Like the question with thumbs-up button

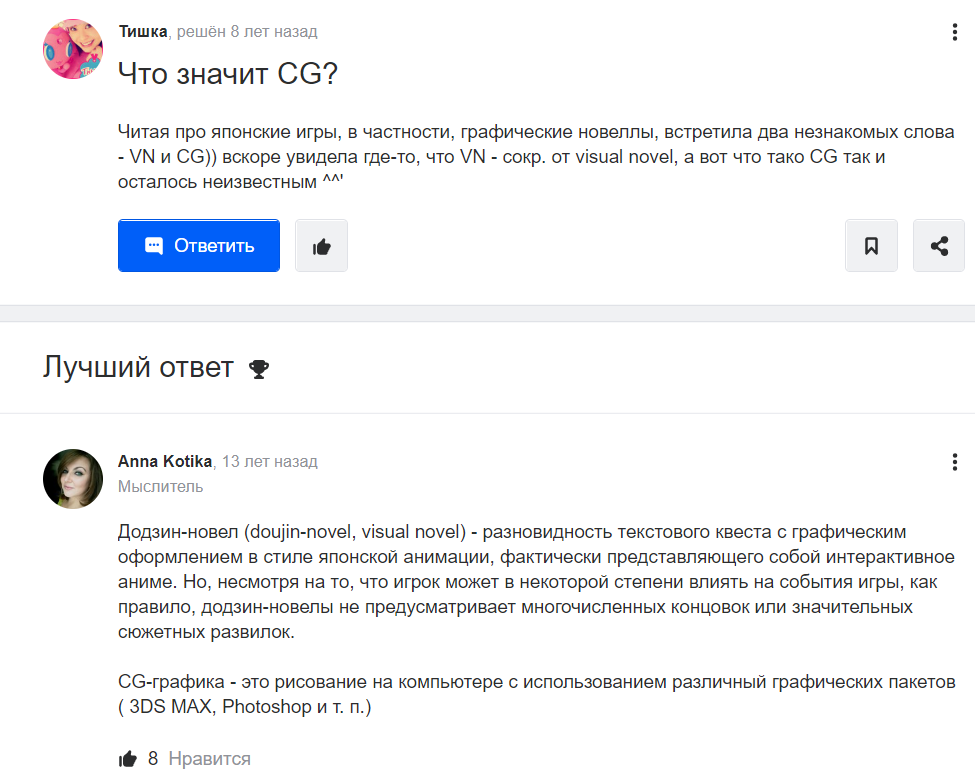(321, 246)
